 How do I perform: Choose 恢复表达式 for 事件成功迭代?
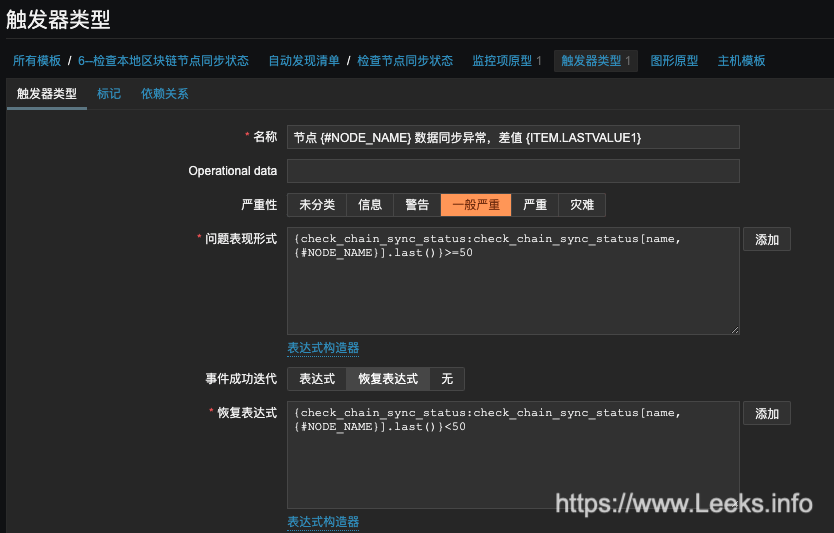point(388,379)
